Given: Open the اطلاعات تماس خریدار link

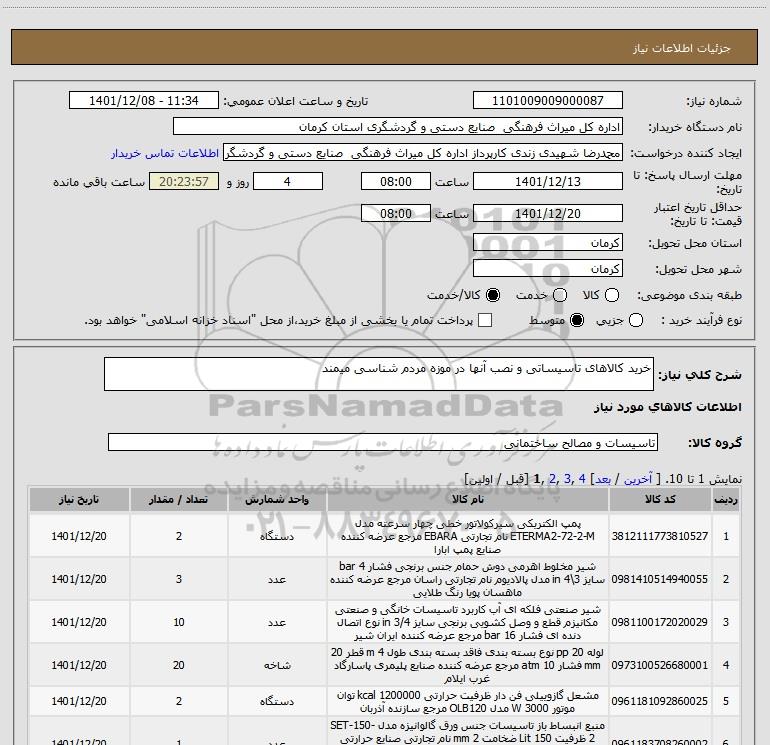Looking at the screenshot, I should click(x=165, y=154).
